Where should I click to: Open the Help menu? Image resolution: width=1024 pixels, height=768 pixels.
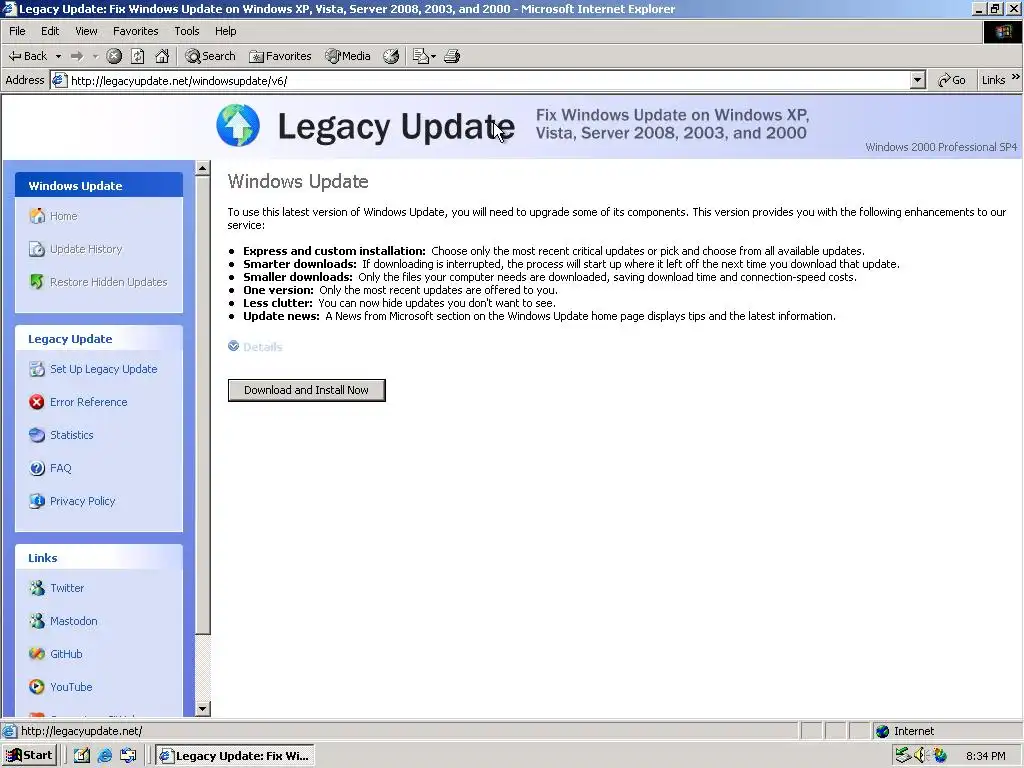pos(225,31)
